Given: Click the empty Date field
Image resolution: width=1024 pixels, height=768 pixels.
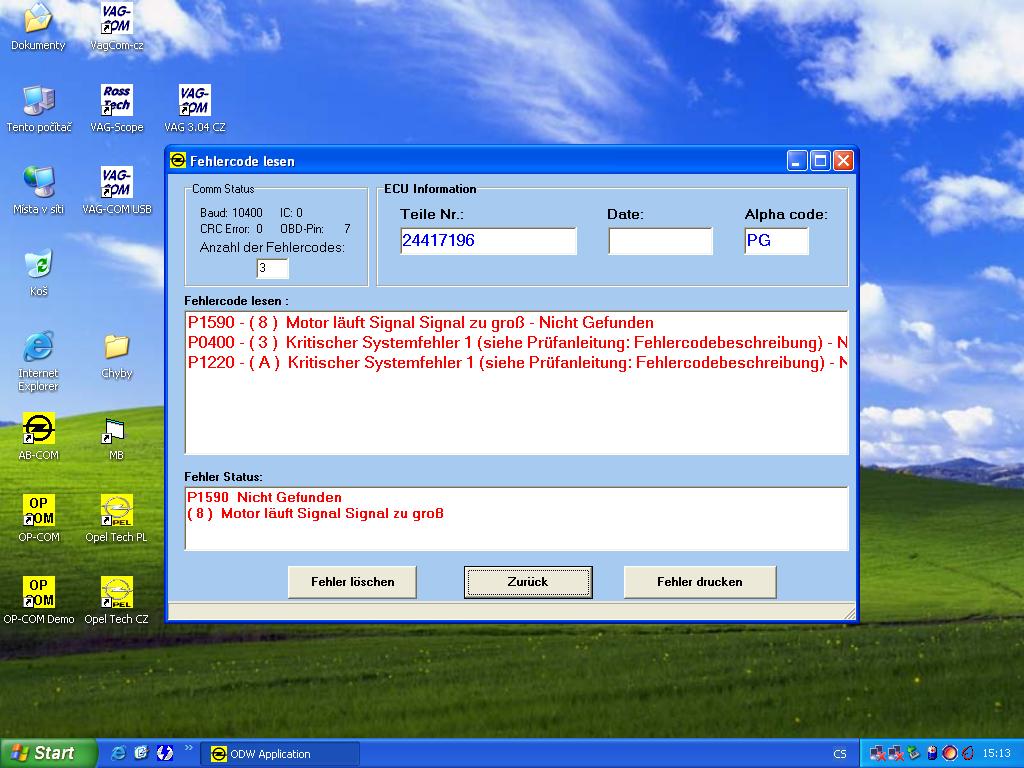Looking at the screenshot, I should [x=660, y=241].
